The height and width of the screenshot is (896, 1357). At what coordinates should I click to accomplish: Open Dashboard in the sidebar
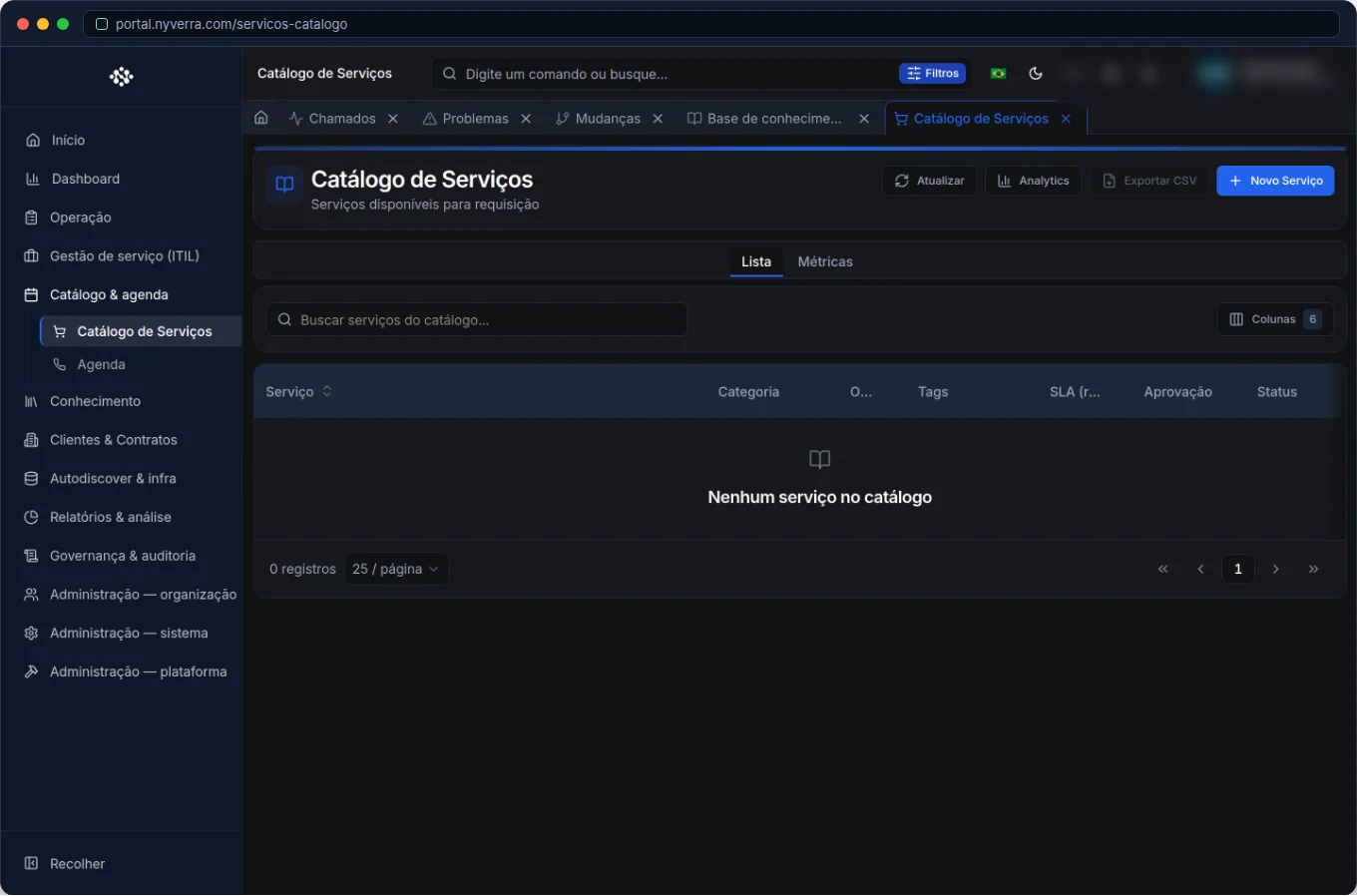pos(122,179)
